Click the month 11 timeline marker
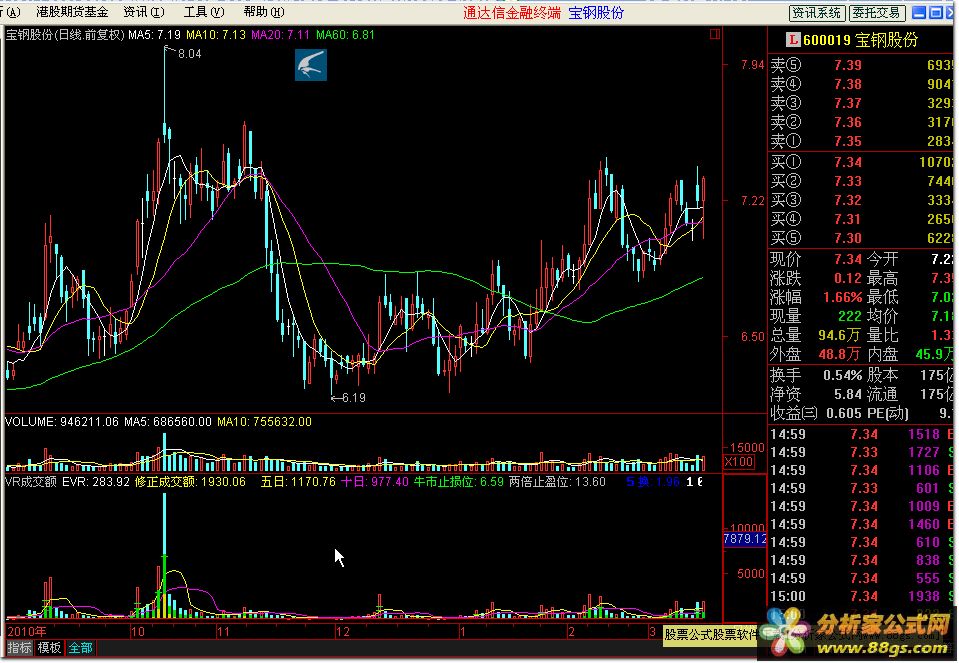959x663 pixels. (223, 631)
